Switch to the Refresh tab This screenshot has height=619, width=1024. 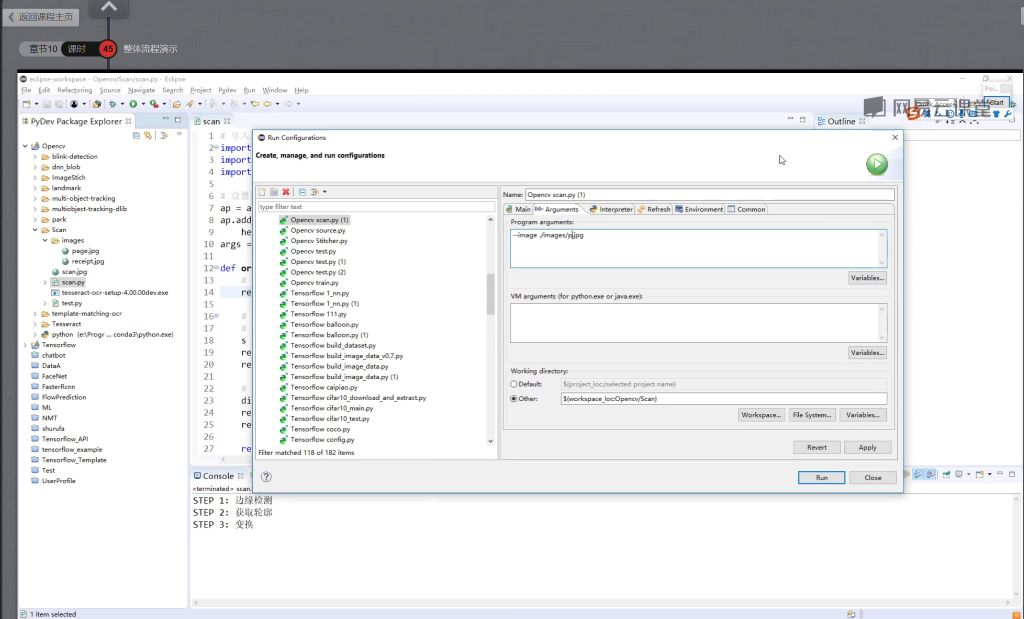pos(654,209)
